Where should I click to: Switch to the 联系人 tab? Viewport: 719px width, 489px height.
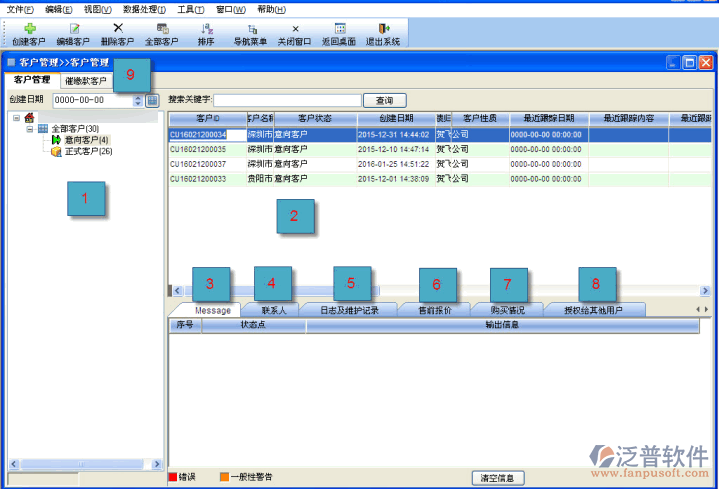coord(273,311)
